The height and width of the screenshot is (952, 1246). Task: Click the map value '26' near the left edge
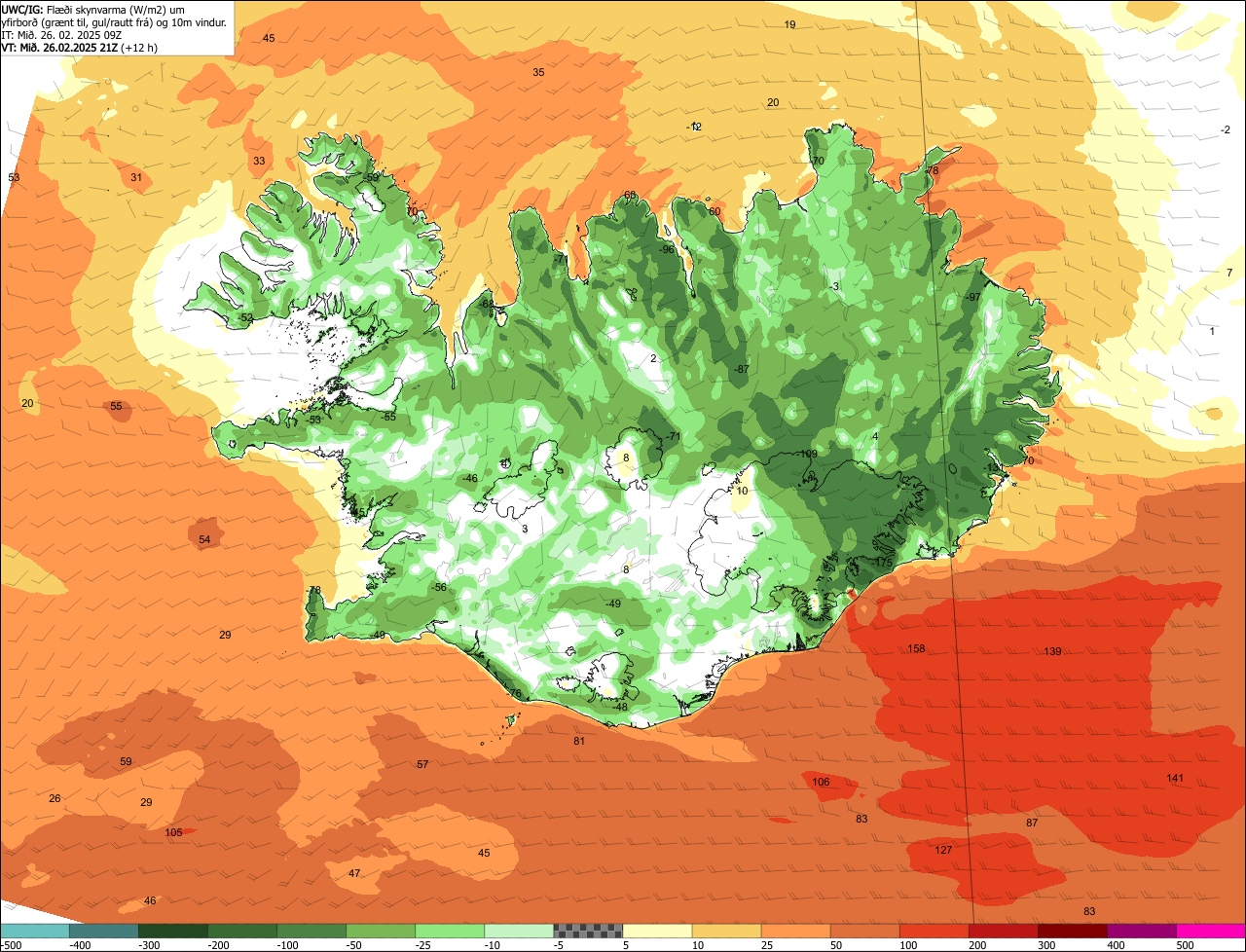pyautogui.click(x=55, y=799)
